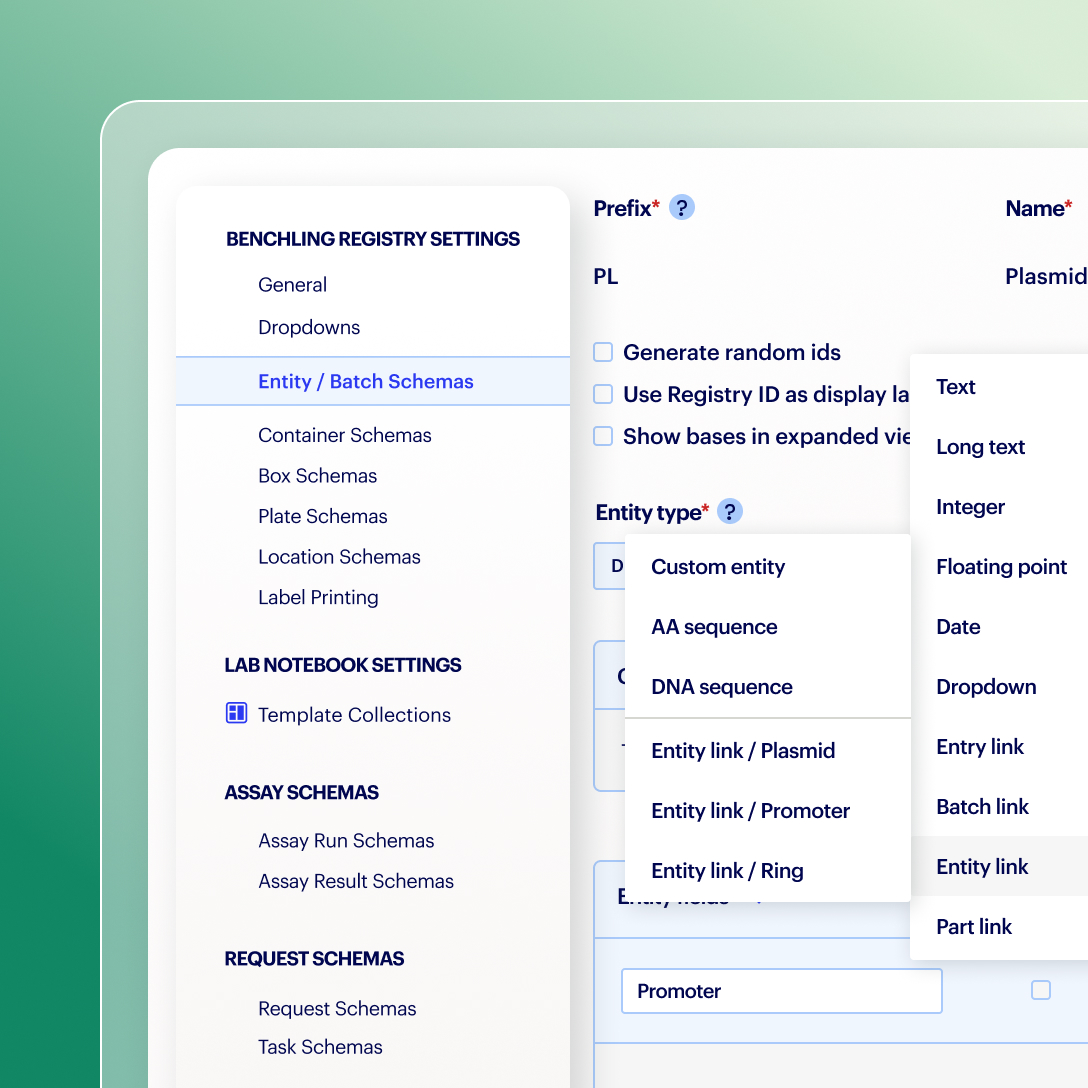Screen dimensions: 1088x1088
Task: Open Container Schemas
Action: [345, 435]
